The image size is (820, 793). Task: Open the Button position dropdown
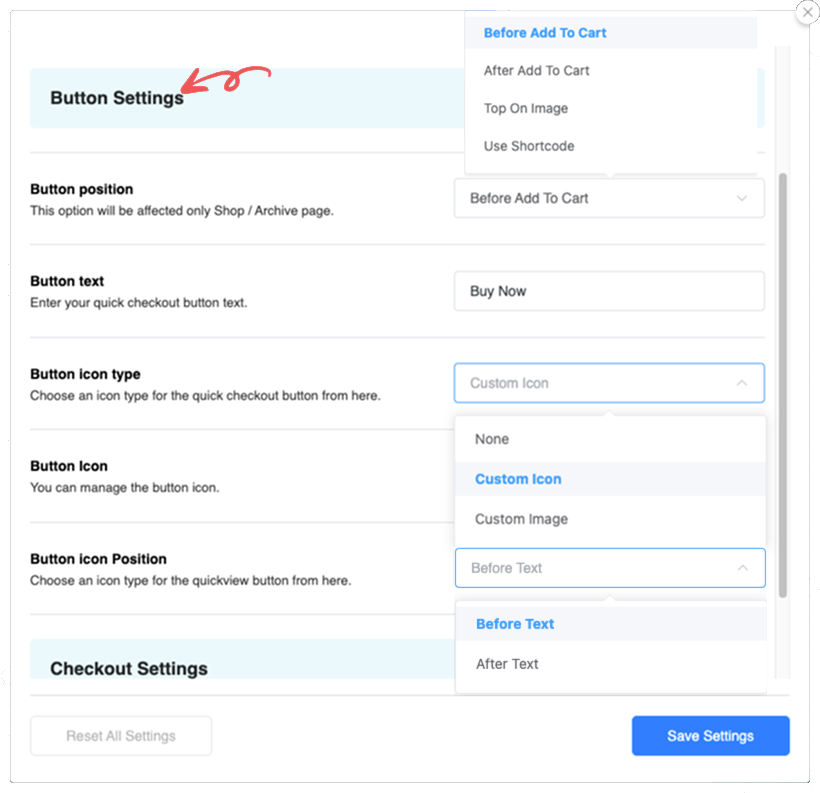[x=609, y=198]
